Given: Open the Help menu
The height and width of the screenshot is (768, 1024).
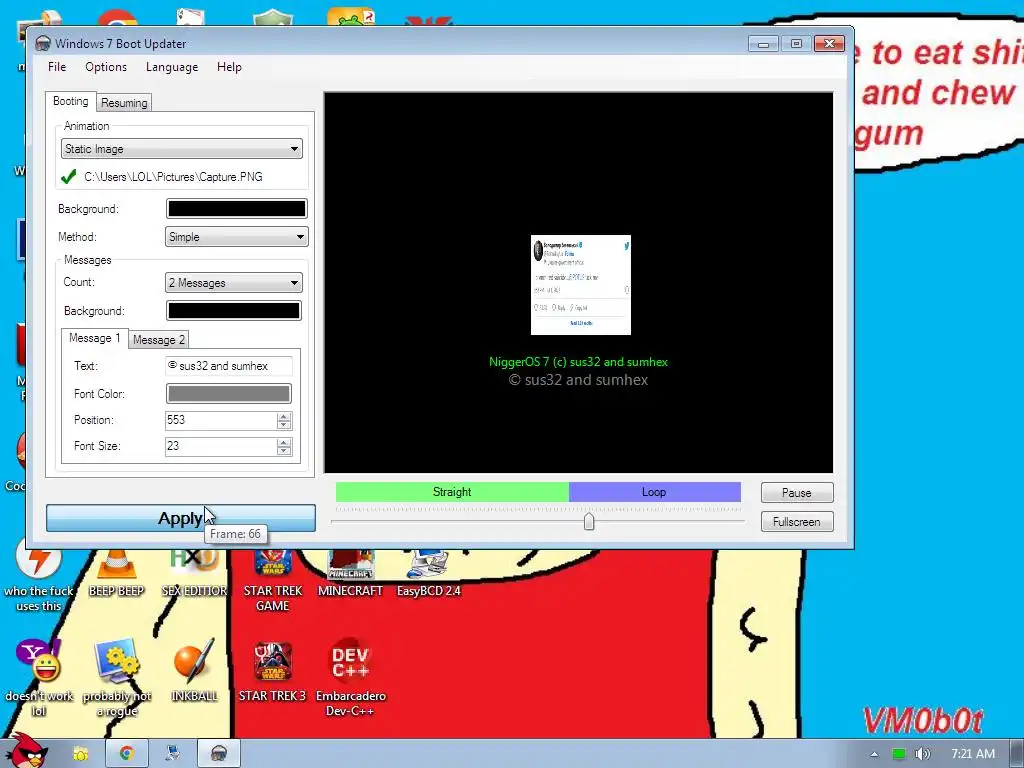Looking at the screenshot, I should click(229, 67).
